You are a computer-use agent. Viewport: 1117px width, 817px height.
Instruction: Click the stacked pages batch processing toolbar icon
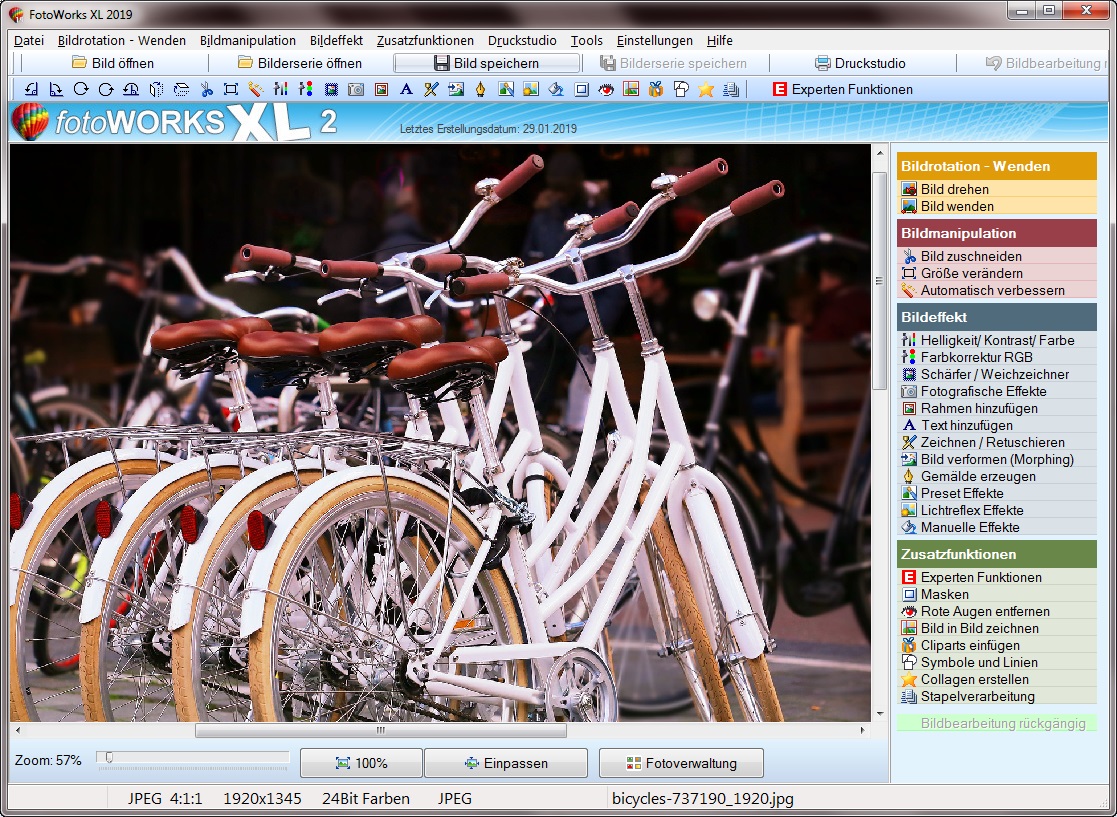pos(731,89)
